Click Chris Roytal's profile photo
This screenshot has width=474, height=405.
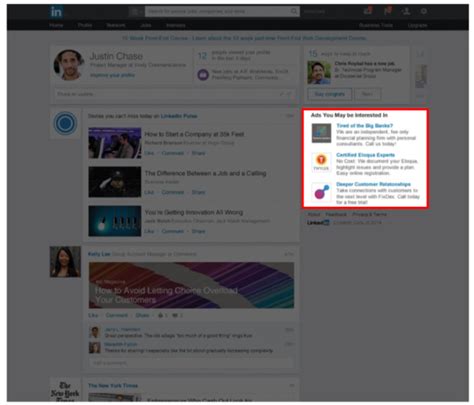coord(319,73)
